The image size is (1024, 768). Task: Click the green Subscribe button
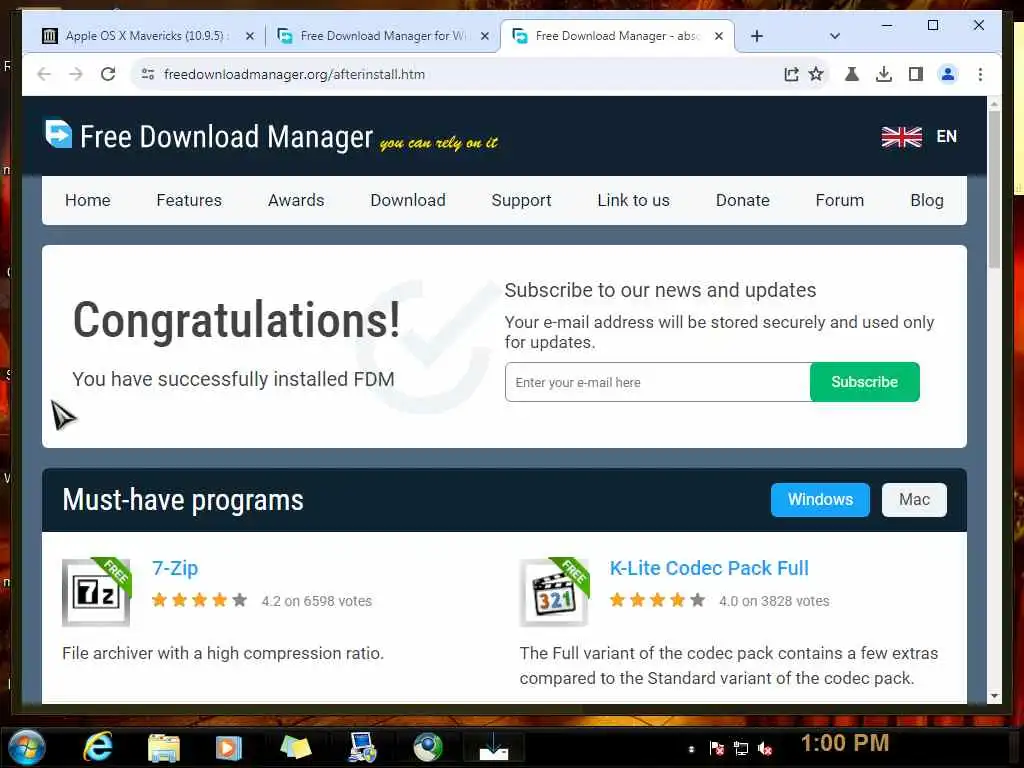[865, 382]
